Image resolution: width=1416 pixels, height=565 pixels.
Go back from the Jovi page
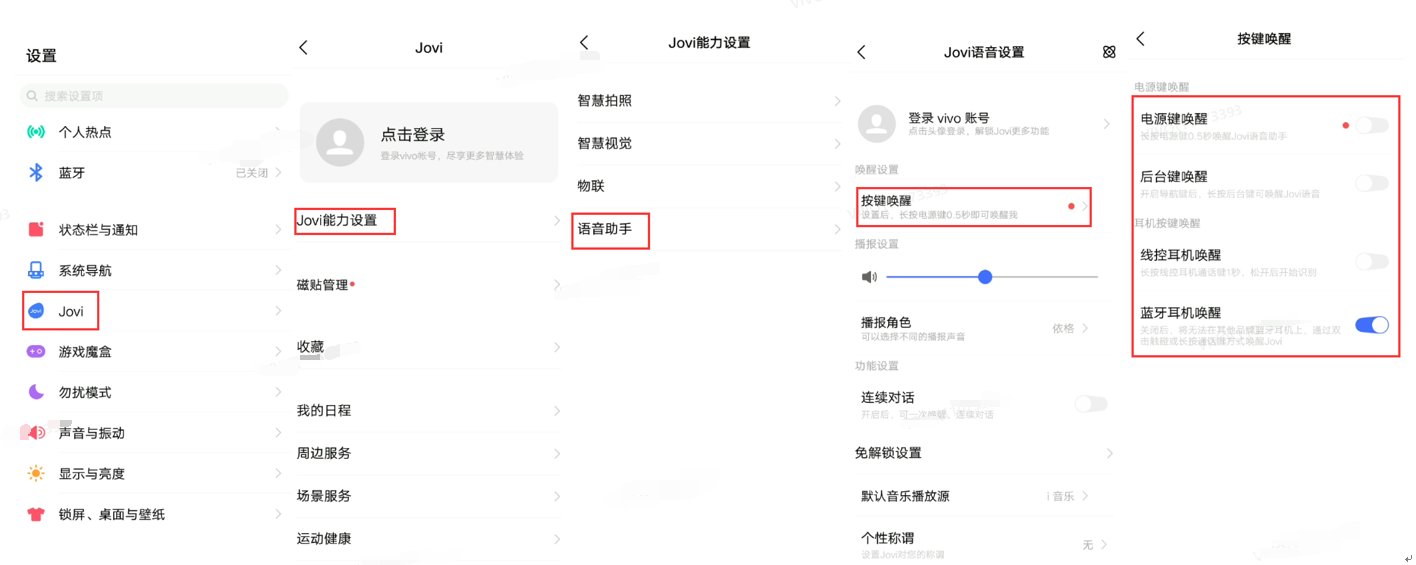click(x=304, y=47)
